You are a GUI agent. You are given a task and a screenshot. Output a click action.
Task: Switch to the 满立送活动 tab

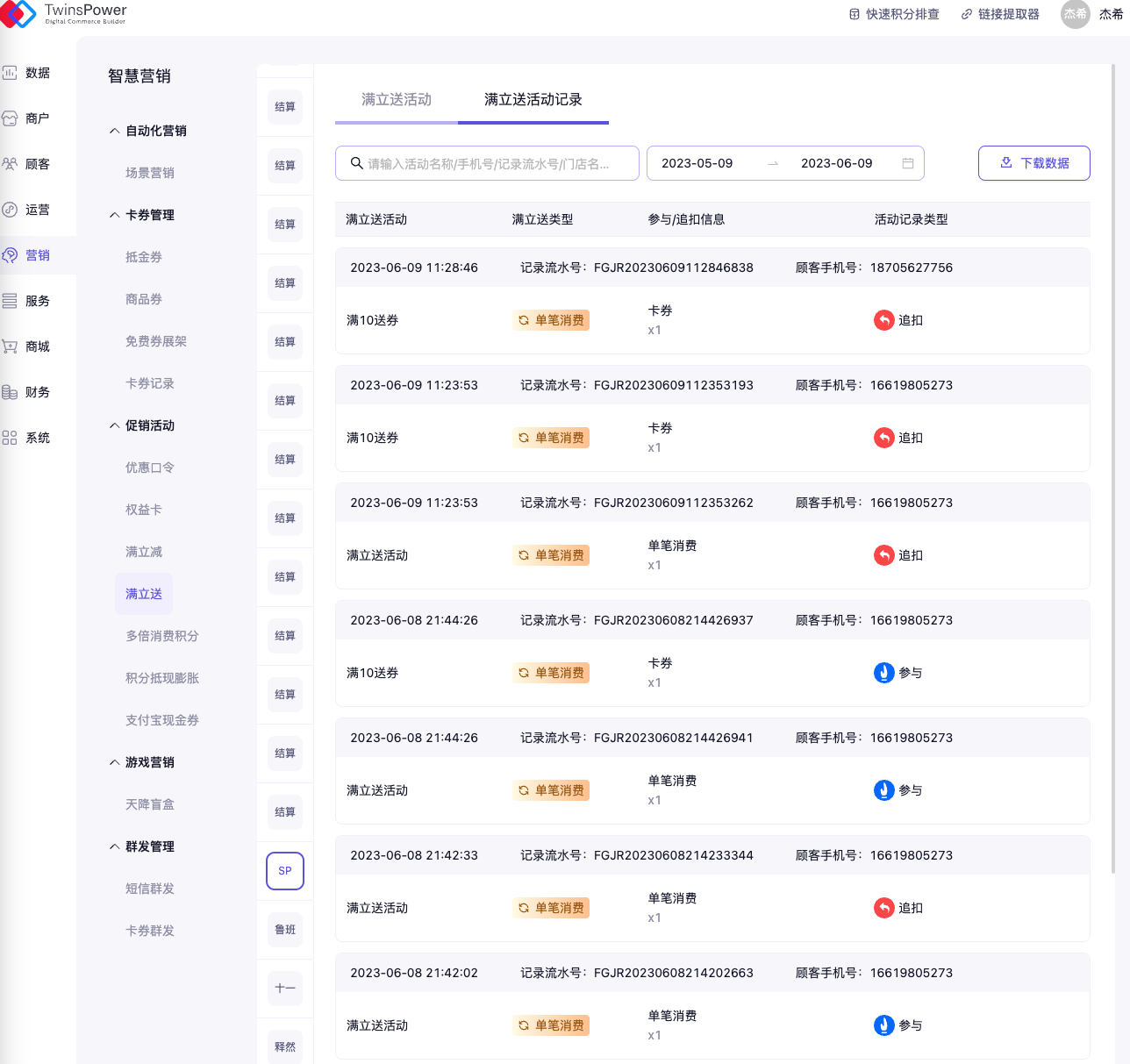tap(397, 99)
